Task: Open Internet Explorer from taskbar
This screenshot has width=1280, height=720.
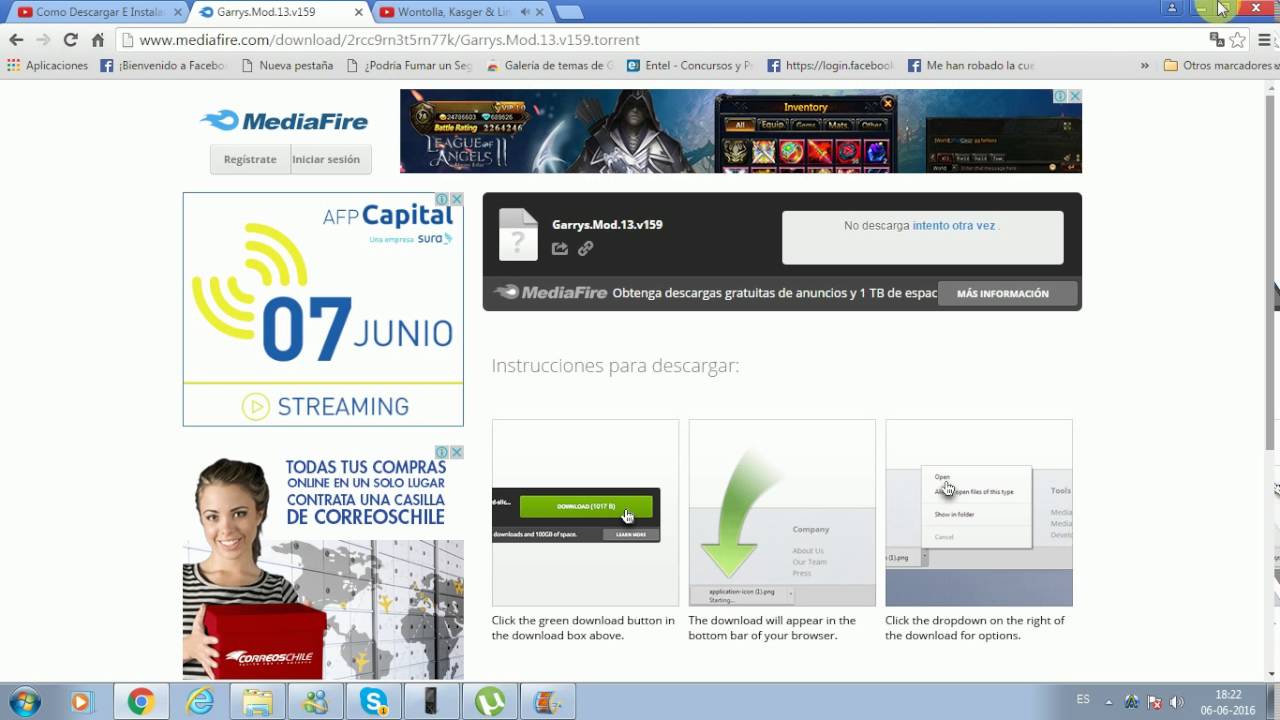Action: pyautogui.click(x=201, y=702)
